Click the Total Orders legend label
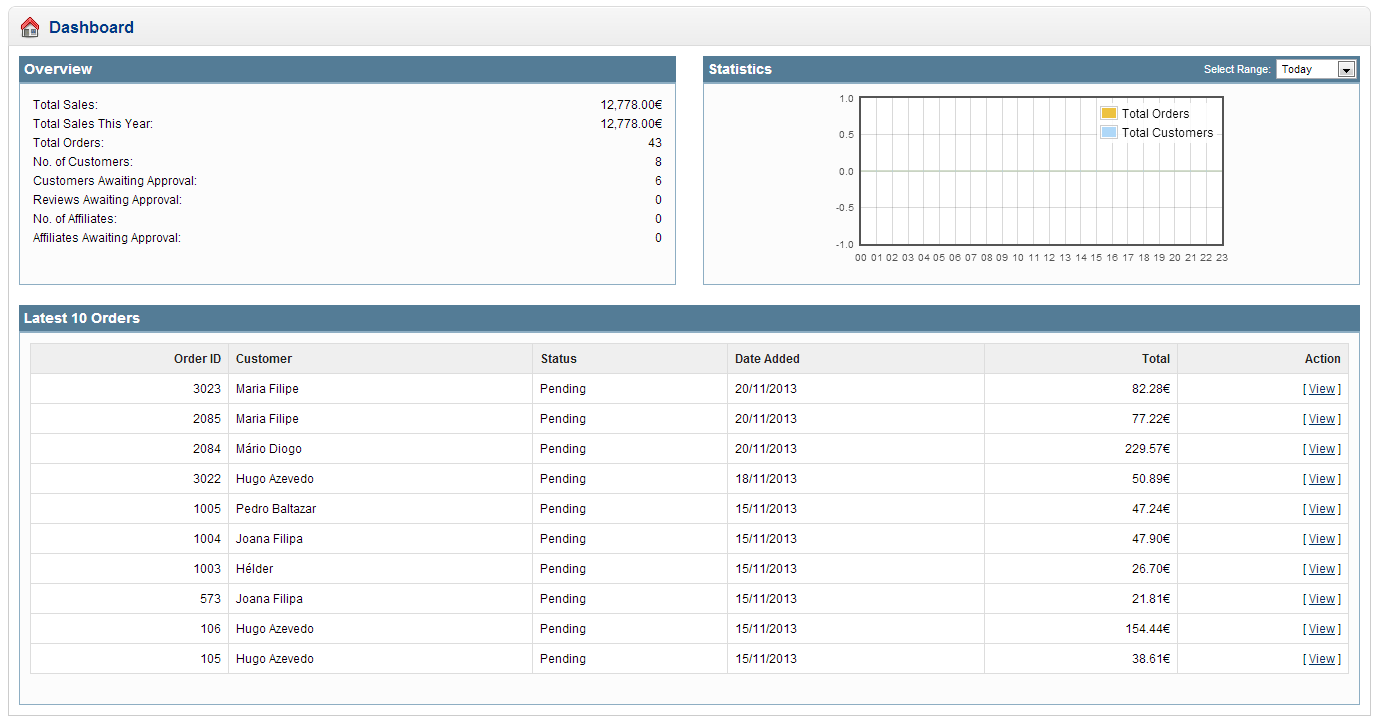 point(1155,114)
